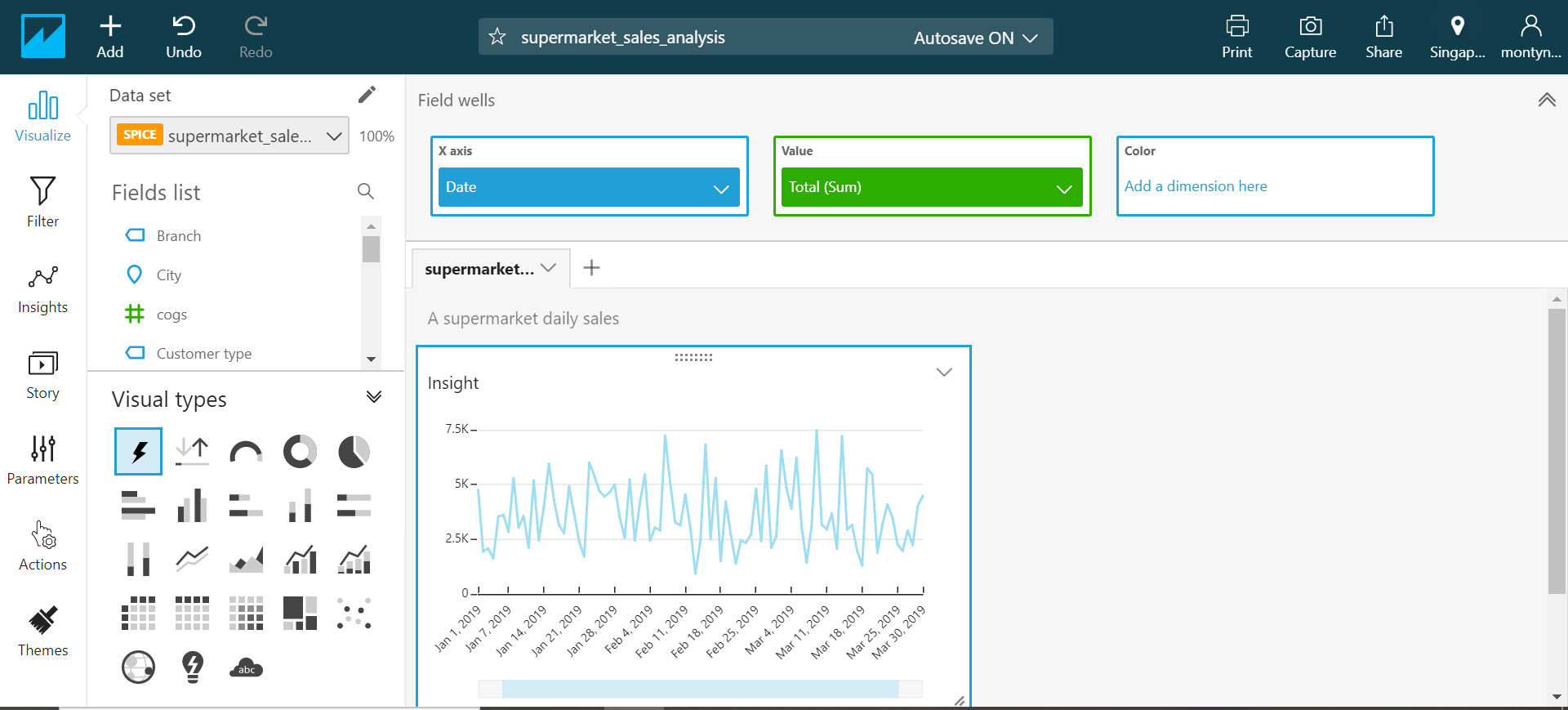Select the area chart visual type

click(x=246, y=560)
